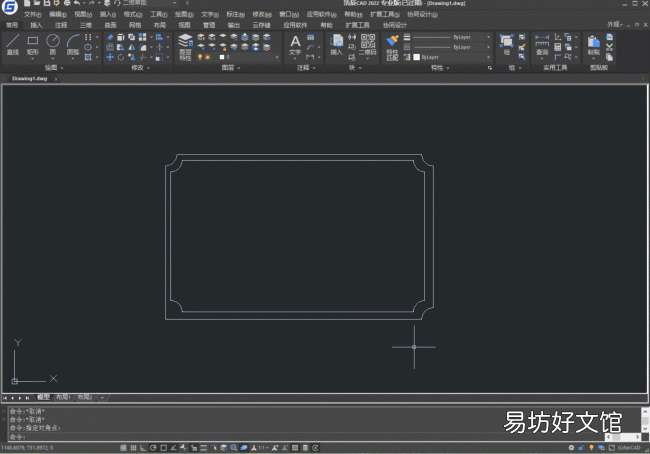Expand the Layer (图层) panel
This screenshot has width=650, height=454.
pyautogui.click(x=230, y=68)
